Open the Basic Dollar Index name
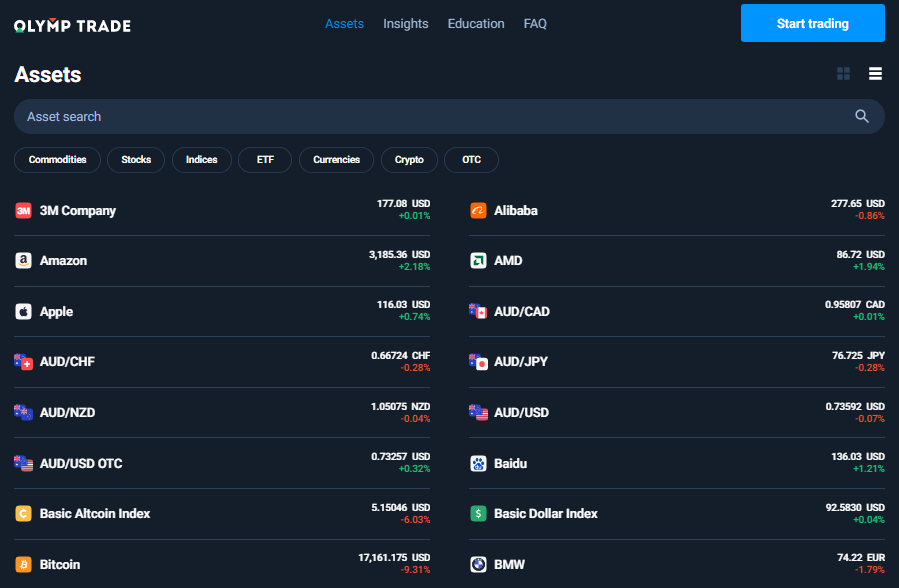 pos(546,513)
